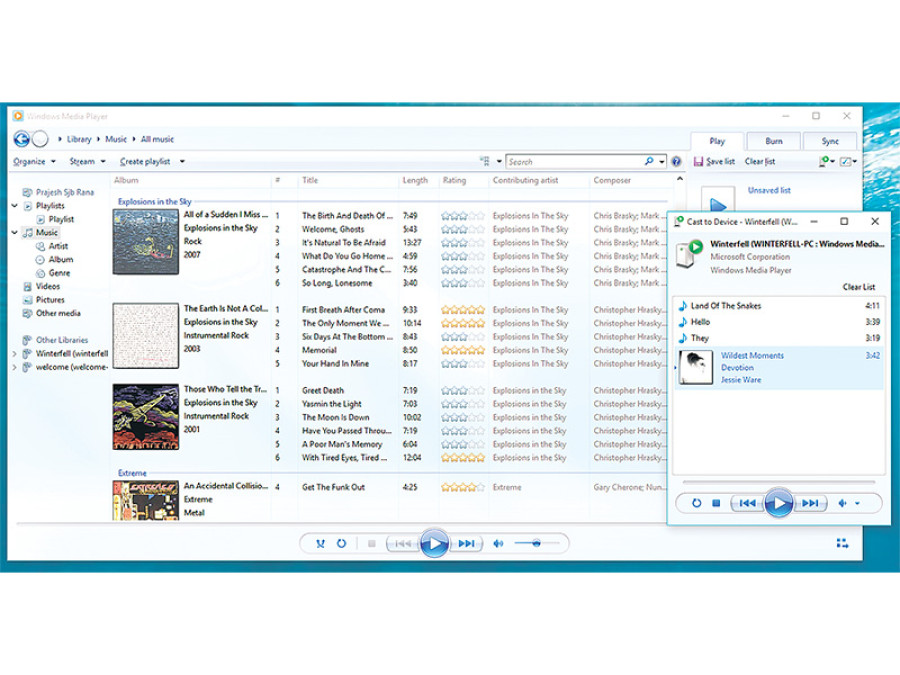This screenshot has height=675, width=900.
Task: Toggle repeat in the main player
Action: point(342,544)
